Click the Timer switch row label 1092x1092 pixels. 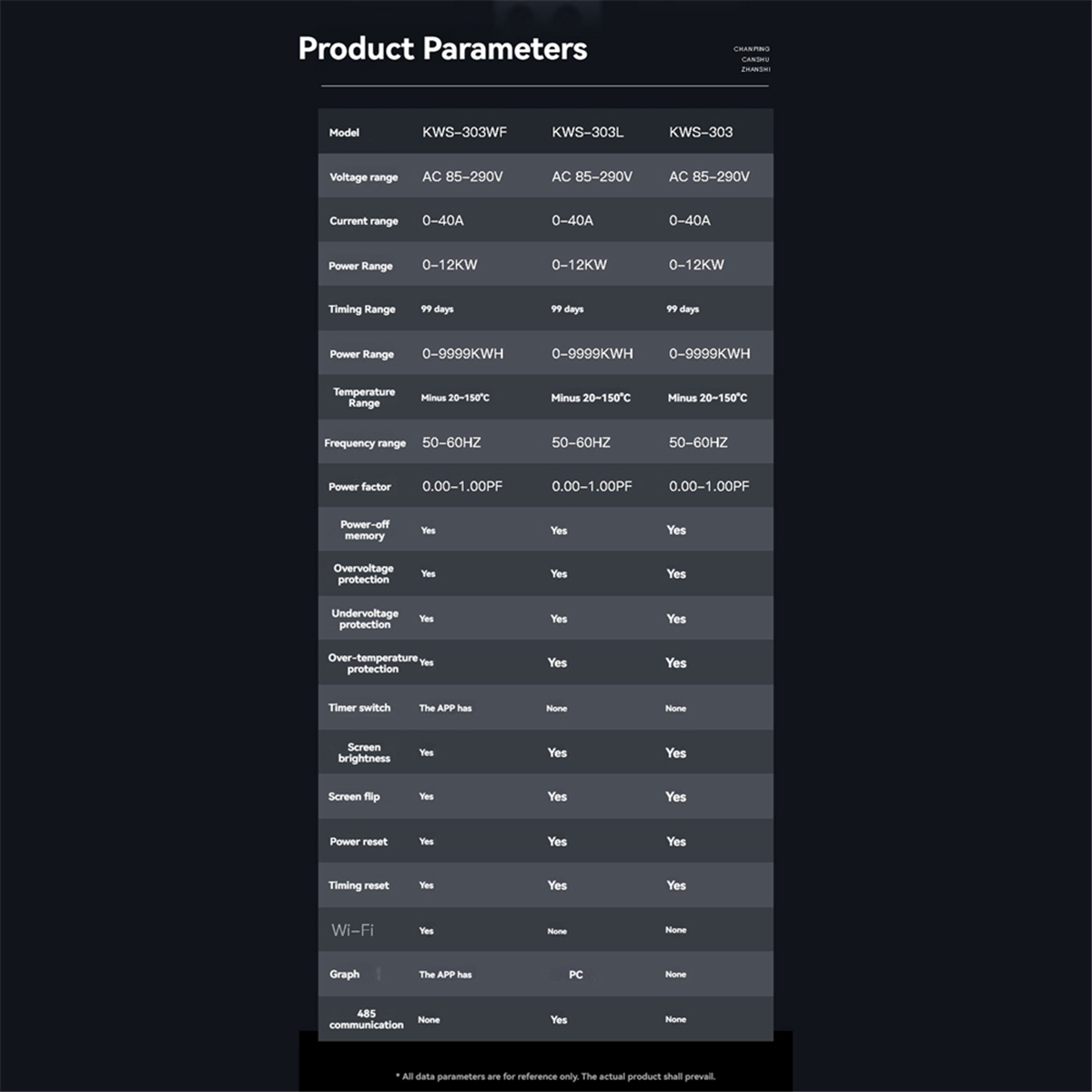click(359, 708)
